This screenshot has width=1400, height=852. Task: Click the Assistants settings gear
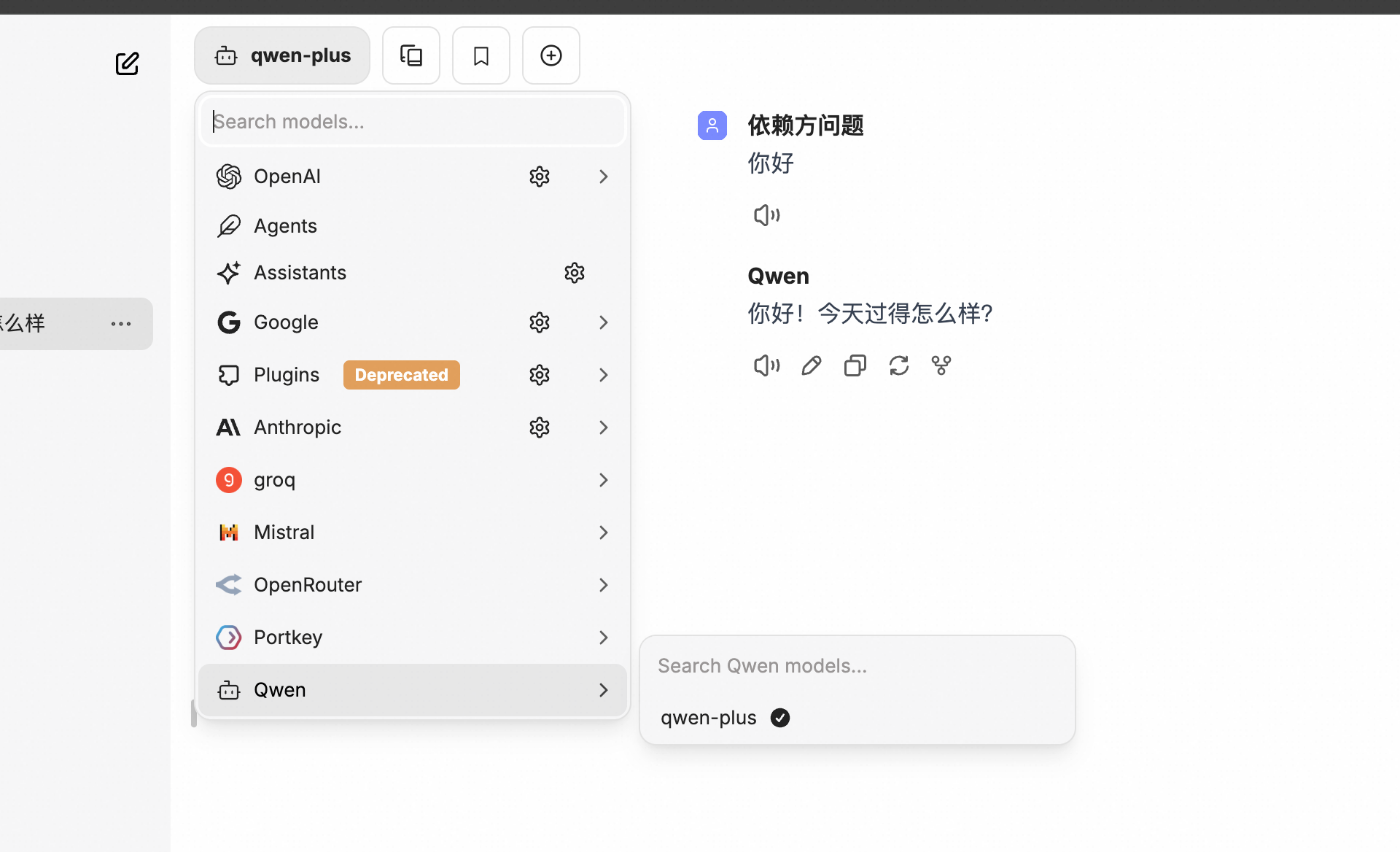coord(575,273)
